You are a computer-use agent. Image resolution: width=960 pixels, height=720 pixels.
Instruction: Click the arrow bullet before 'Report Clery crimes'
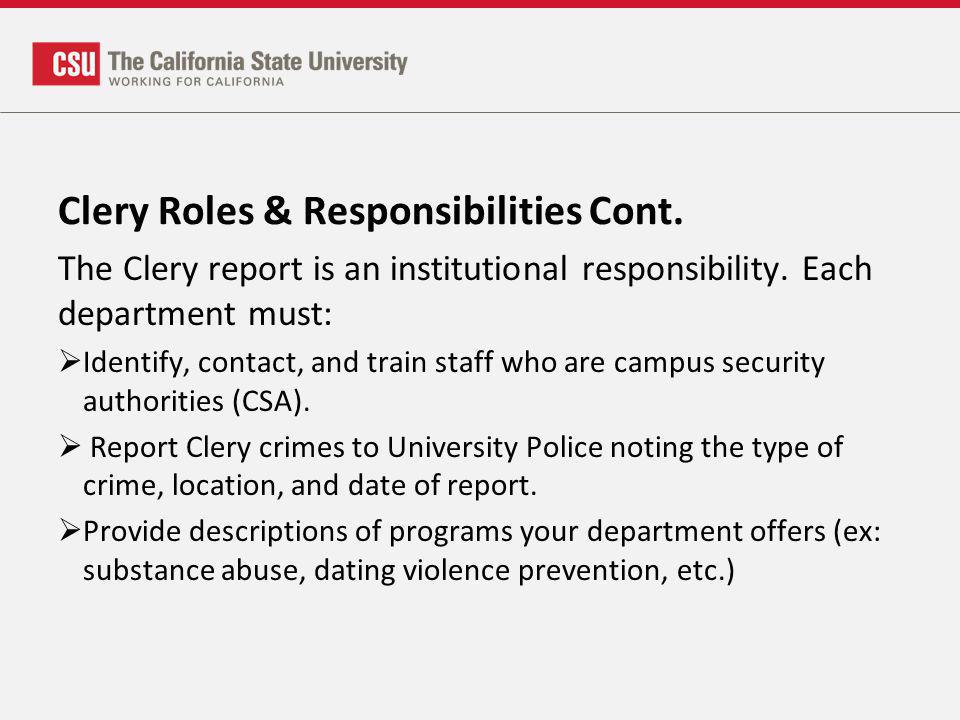coord(70,446)
